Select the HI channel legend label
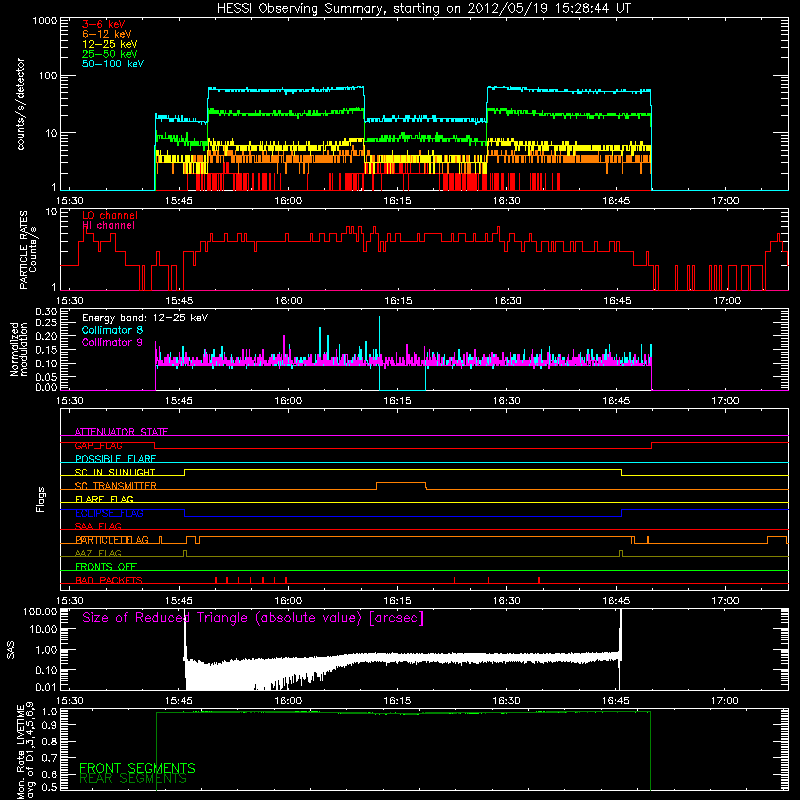The height and width of the screenshot is (800, 800). coord(108,226)
